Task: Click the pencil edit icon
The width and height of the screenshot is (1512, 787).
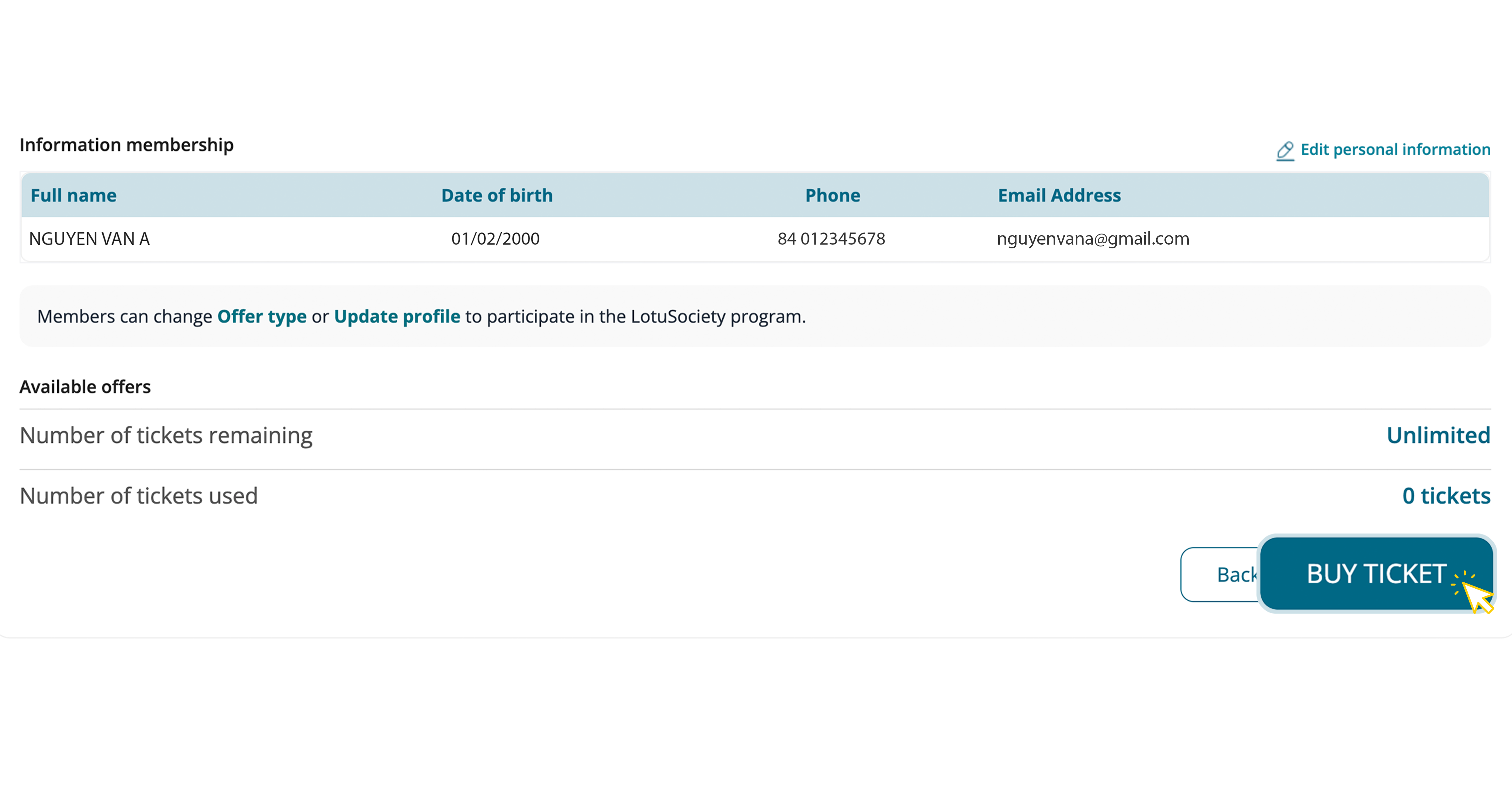Action: 1285,151
